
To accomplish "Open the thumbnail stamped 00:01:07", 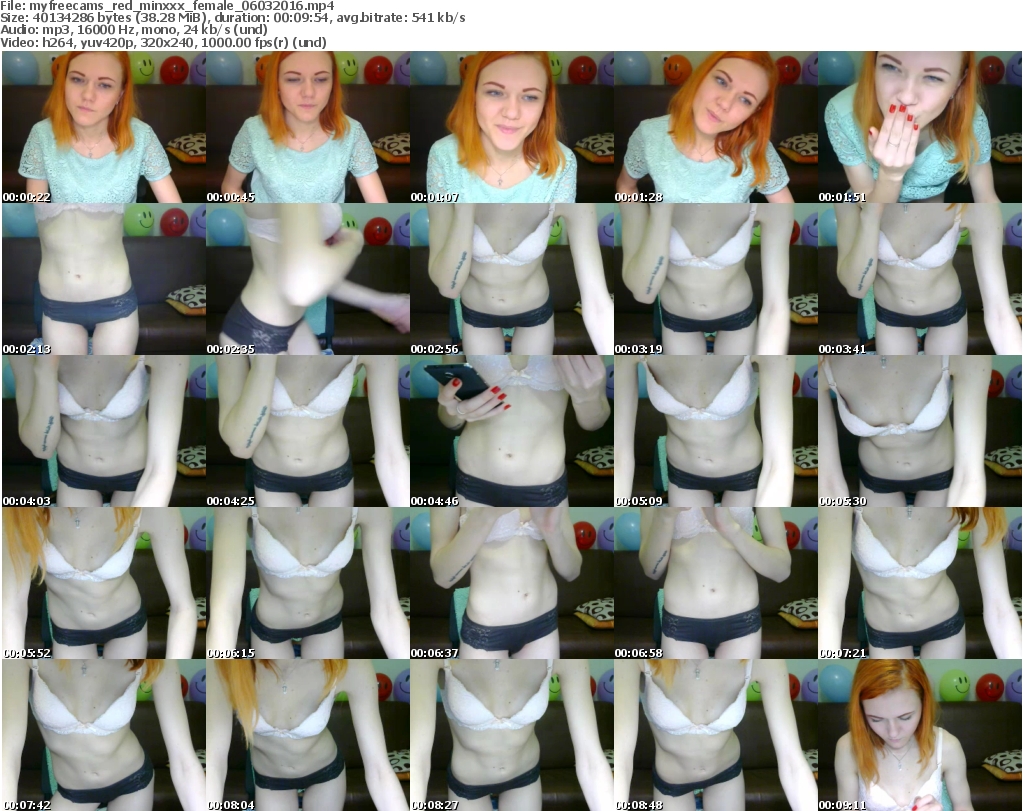I will pyautogui.click(x=511, y=127).
